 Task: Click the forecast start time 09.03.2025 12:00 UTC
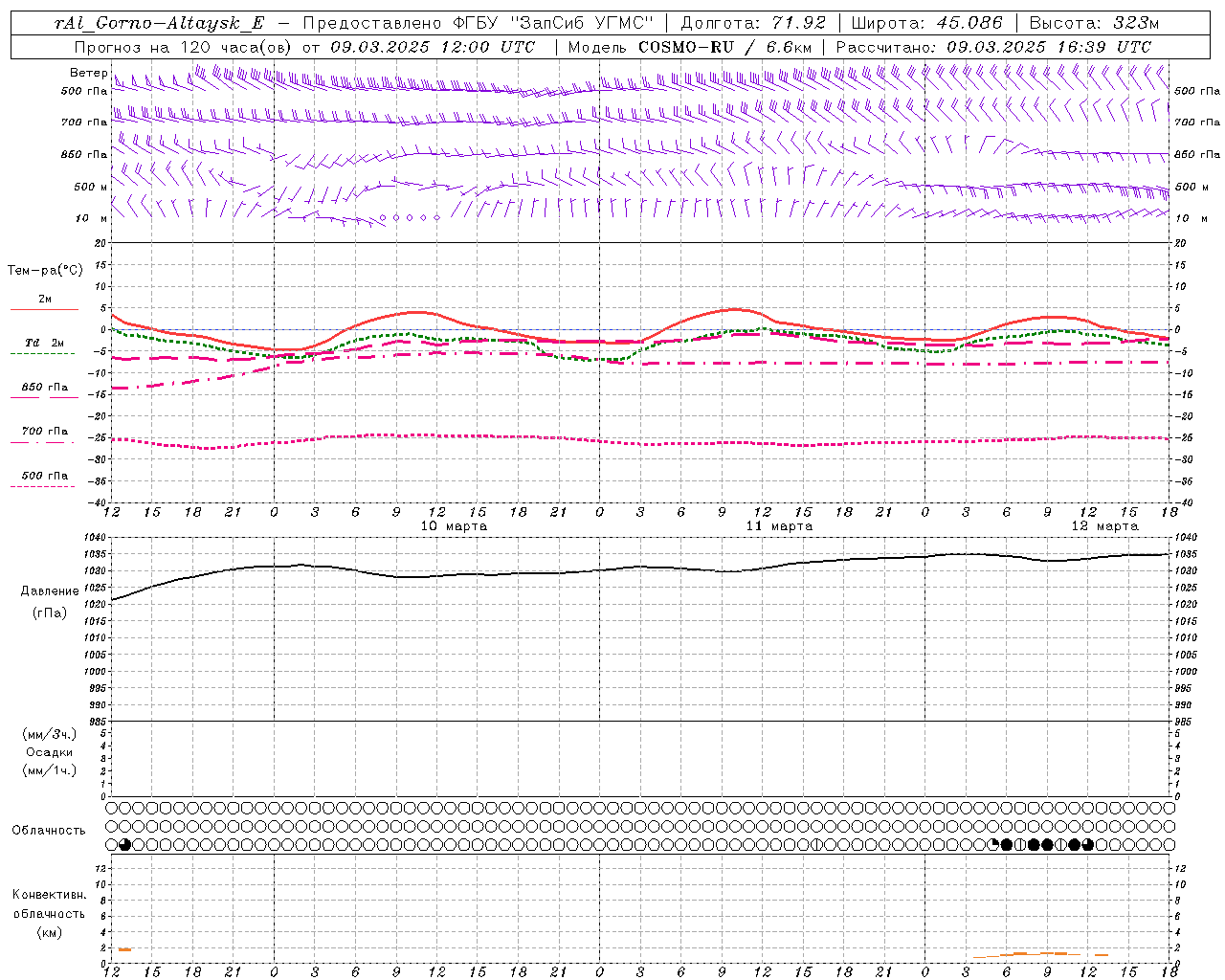pyautogui.click(x=433, y=47)
